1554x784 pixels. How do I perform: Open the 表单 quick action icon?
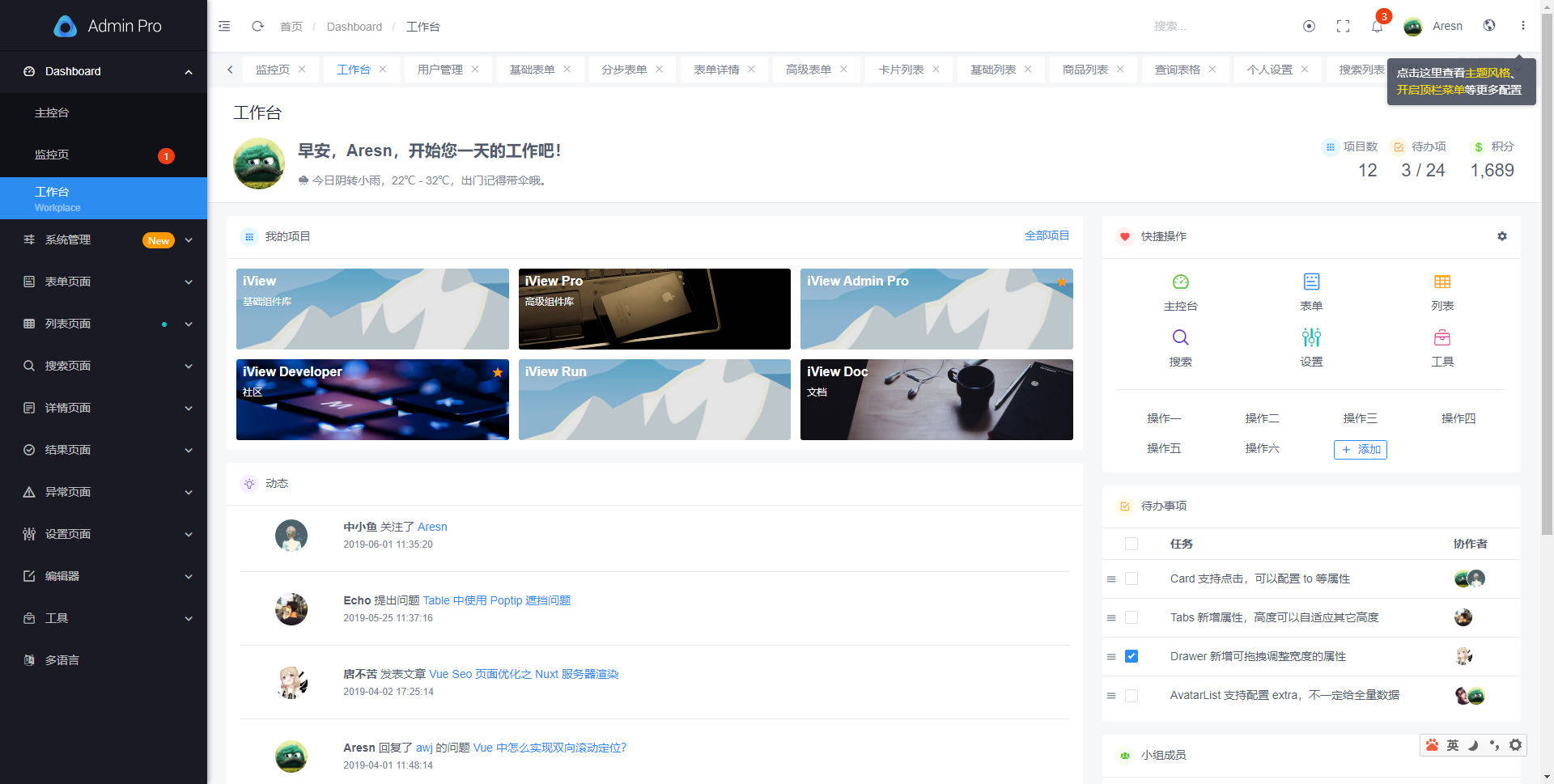pyautogui.click(x=1311, y=282)
